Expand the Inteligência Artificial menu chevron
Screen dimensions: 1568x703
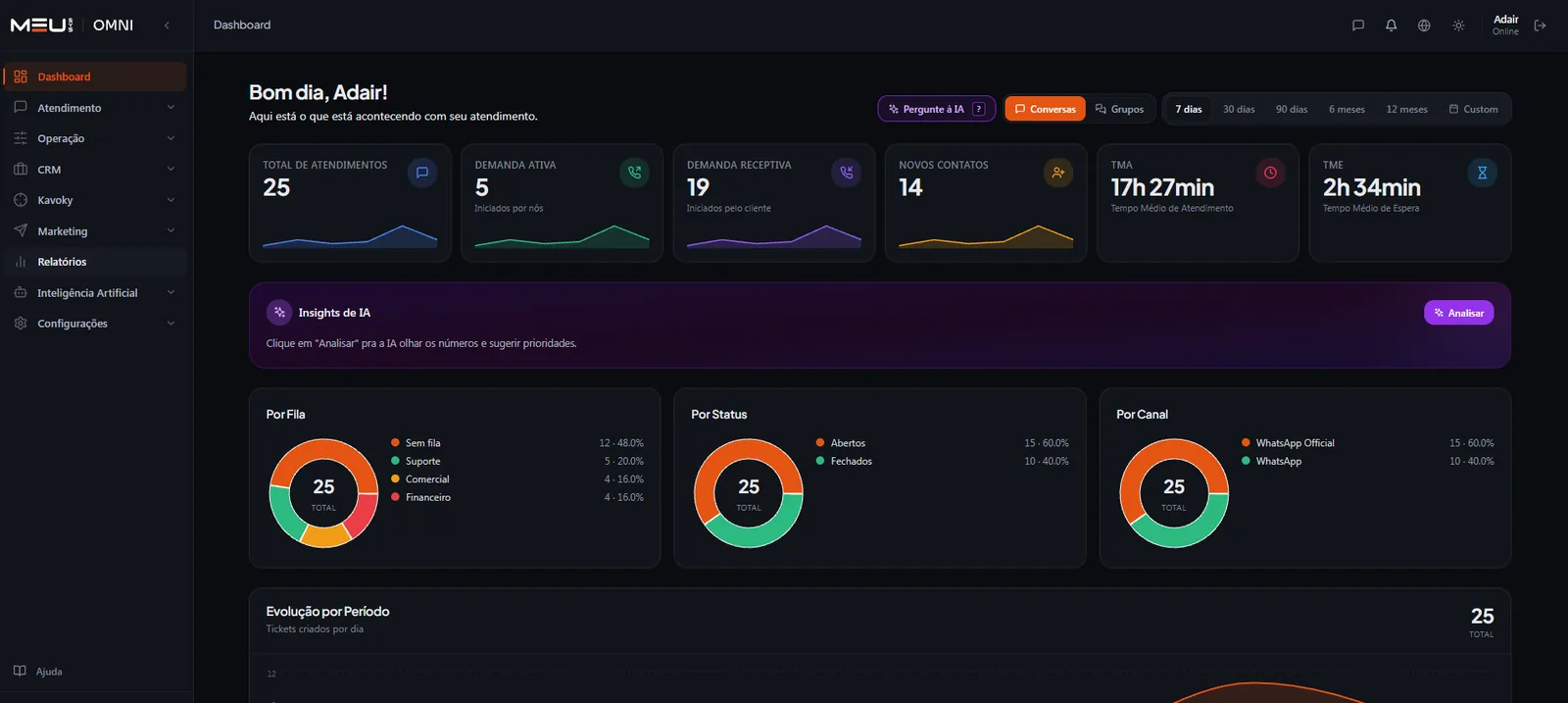pyautogui.click(x=171, y=293)
